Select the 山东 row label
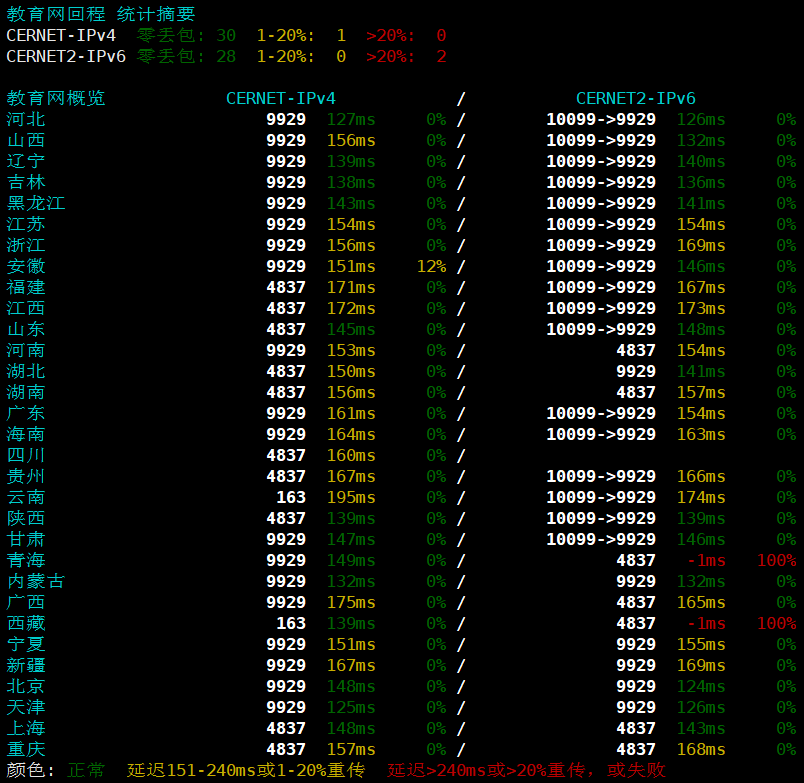 point(26,329)
